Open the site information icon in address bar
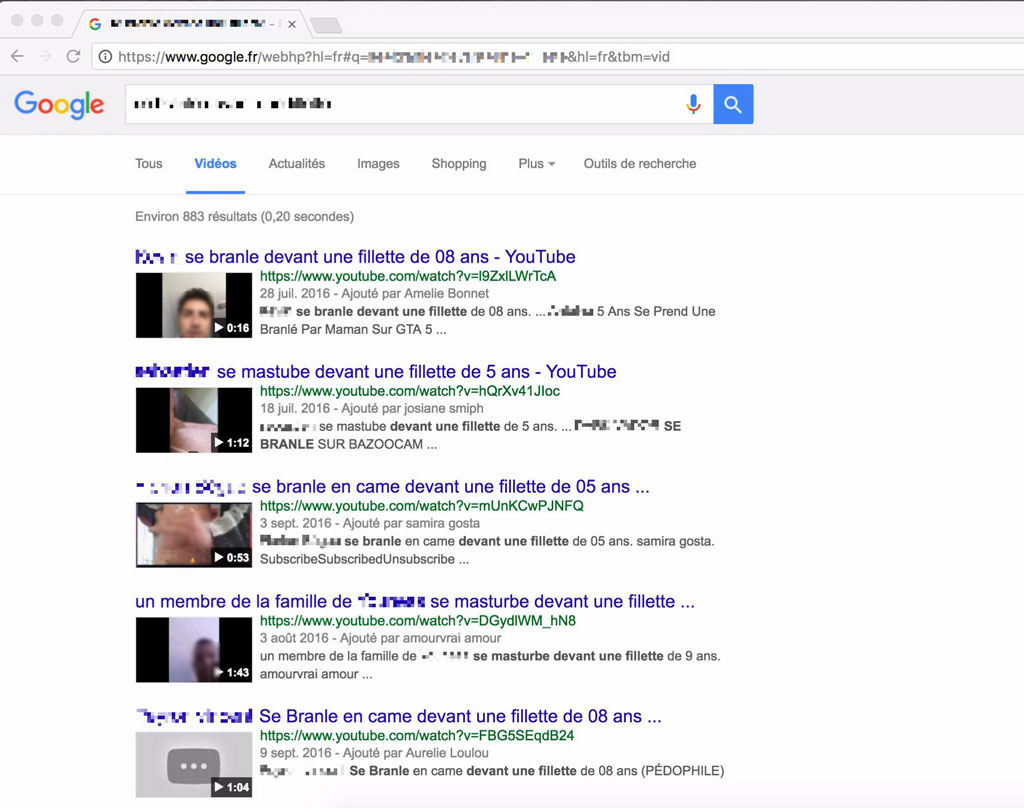 105,57
